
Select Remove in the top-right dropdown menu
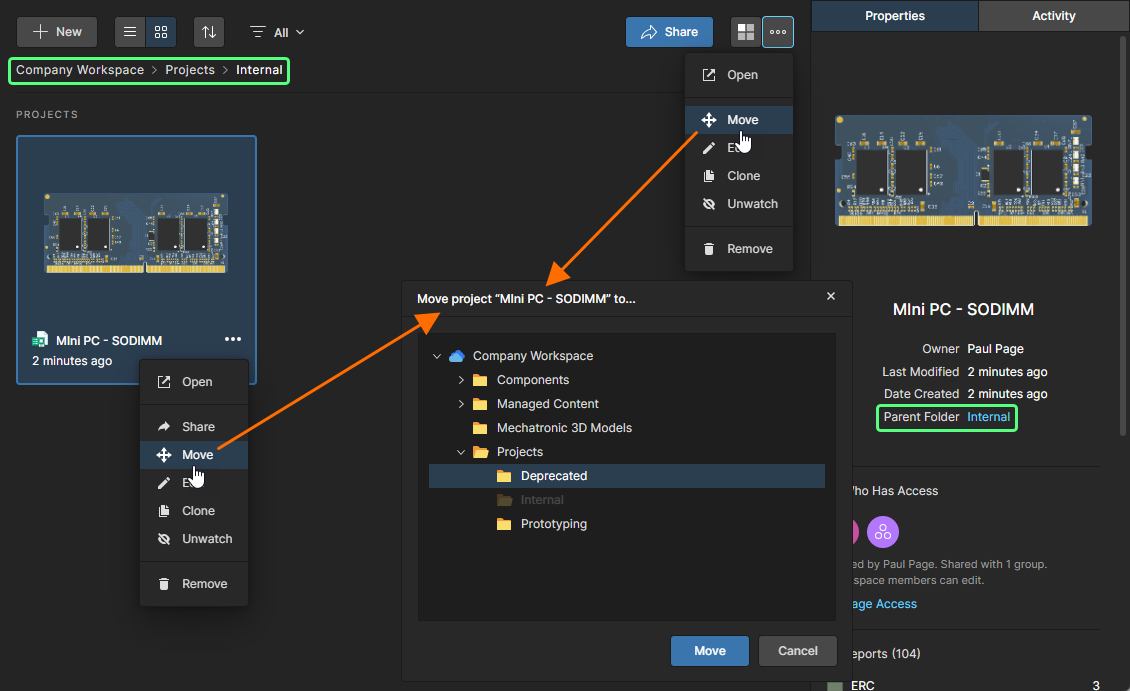749,249
